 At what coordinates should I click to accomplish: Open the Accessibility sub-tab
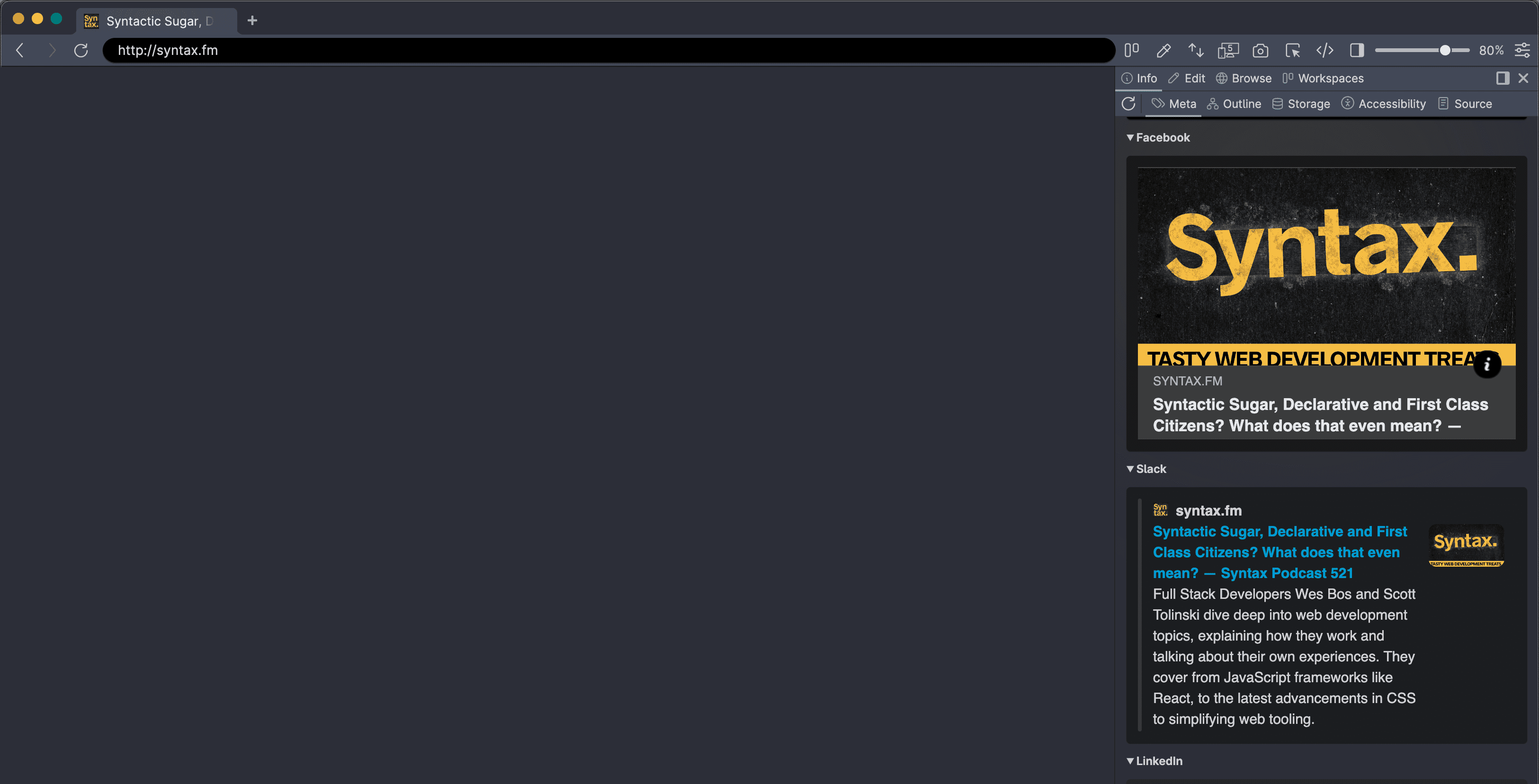tap(1383, 104)
